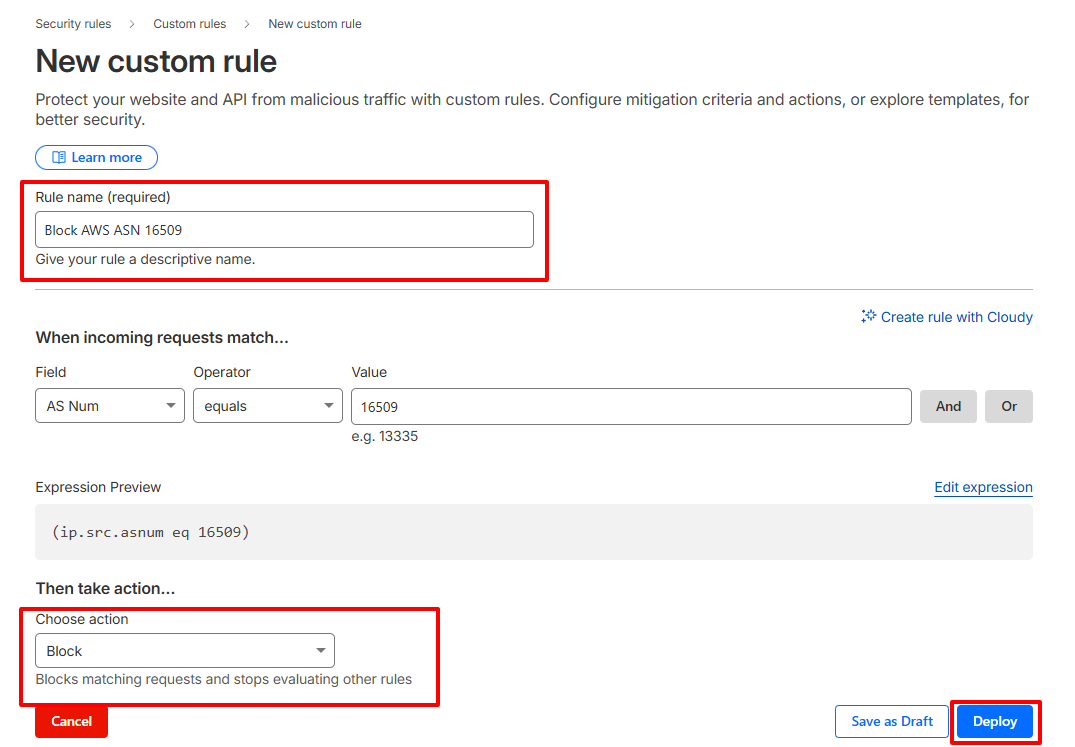1075x747 pixels.
Task: Click the Learn more button
Action: [x=96, y=157]
